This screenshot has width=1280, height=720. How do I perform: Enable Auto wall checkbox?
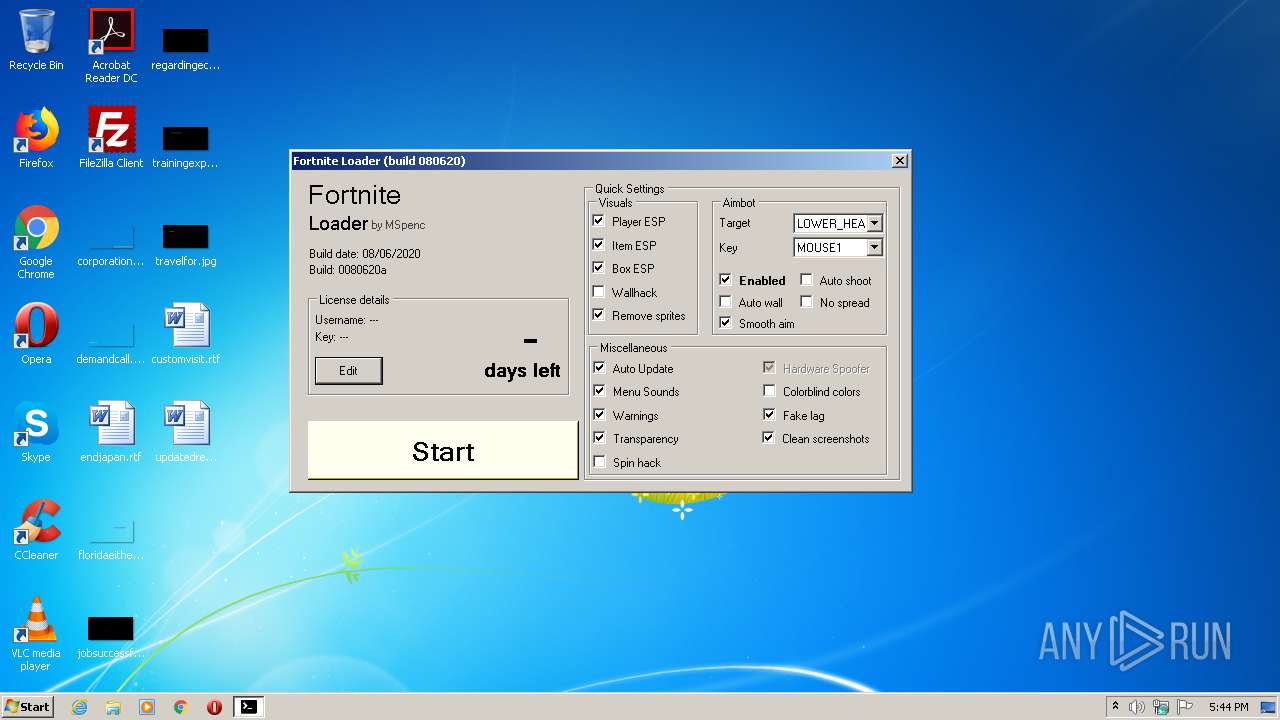tap(726, 302)
